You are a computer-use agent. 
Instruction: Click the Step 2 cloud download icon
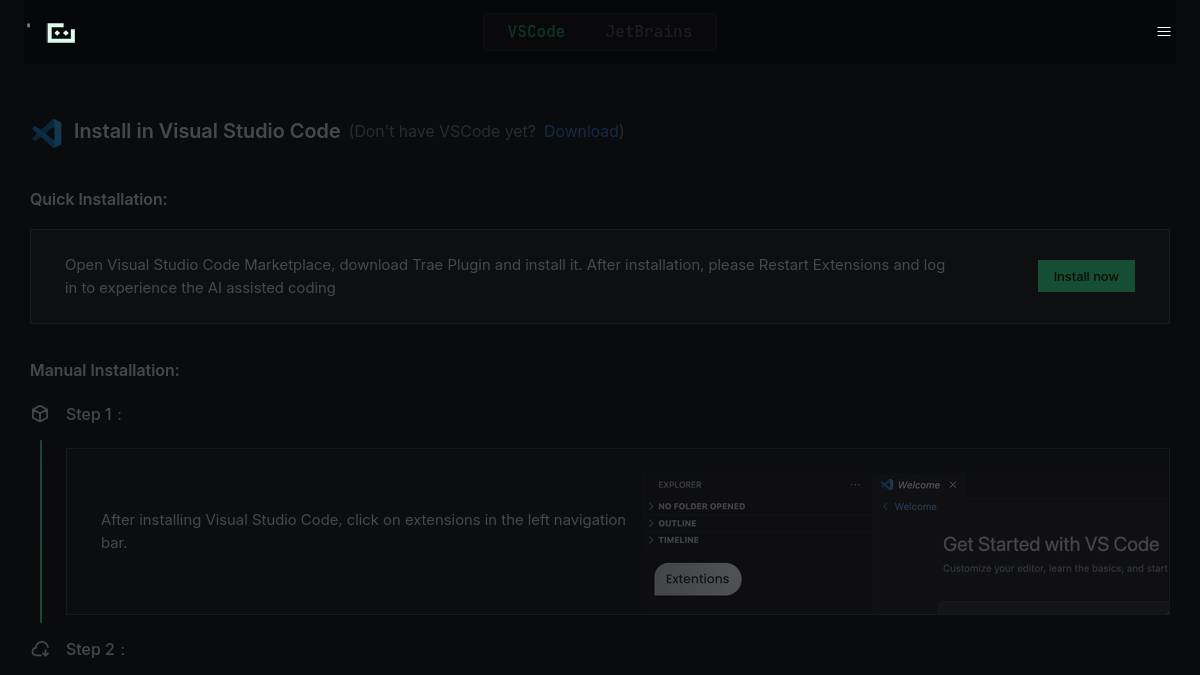(40, 649)
